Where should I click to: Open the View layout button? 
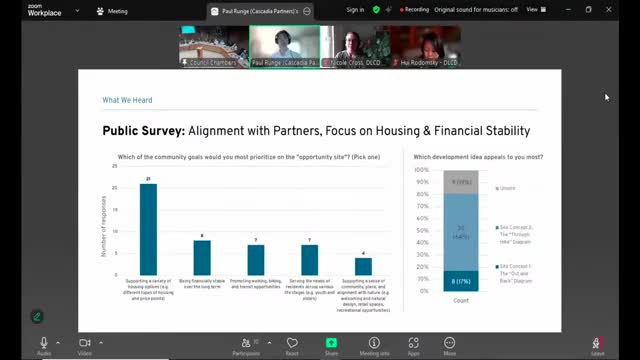[536, 9]
